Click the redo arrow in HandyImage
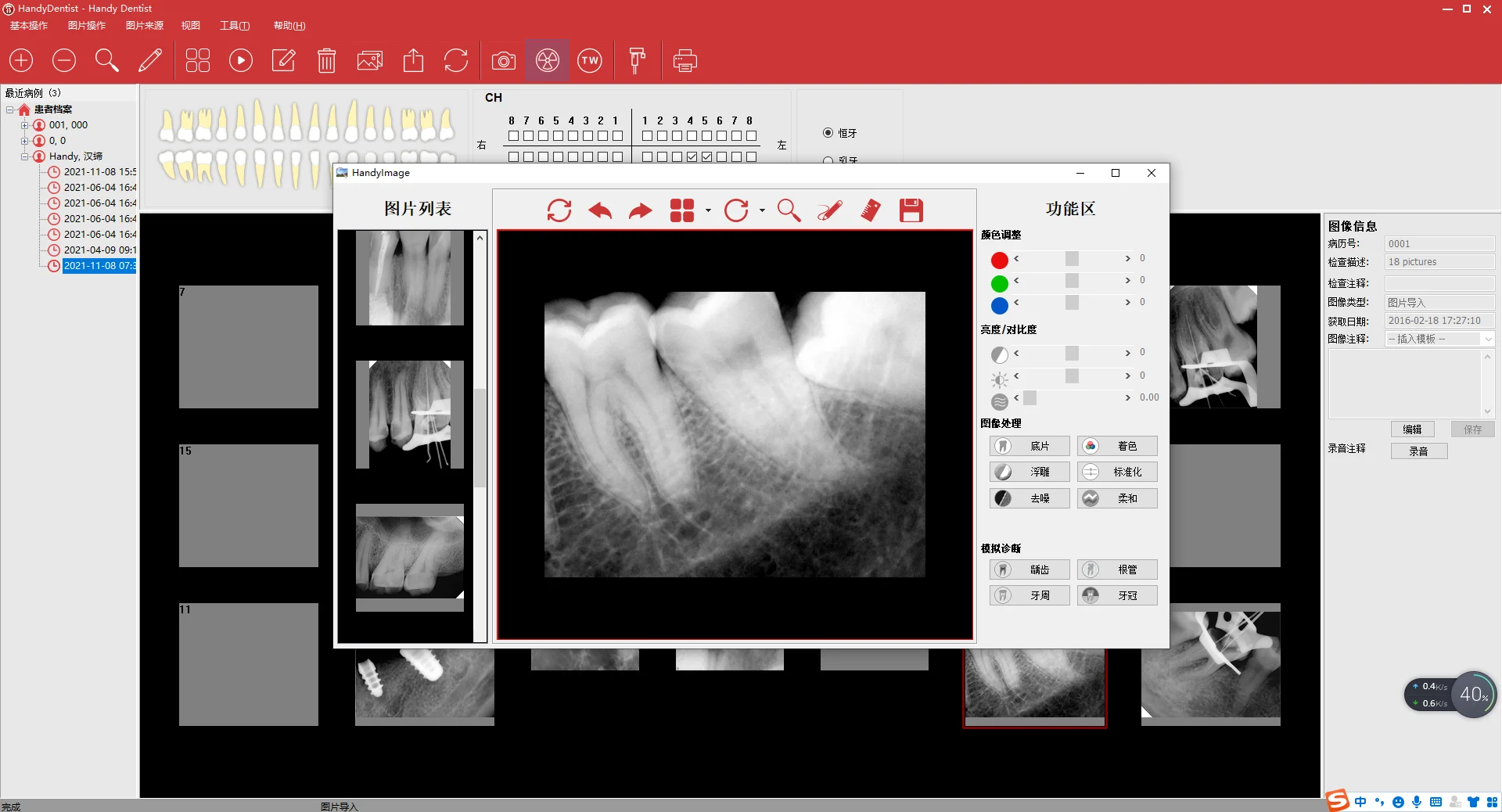Viewport: 1502px width, 812px height. click(x=641, y=210)
